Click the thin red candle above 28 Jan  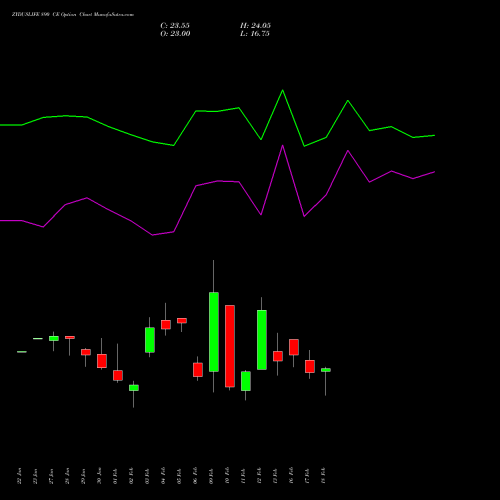[70, 338]
